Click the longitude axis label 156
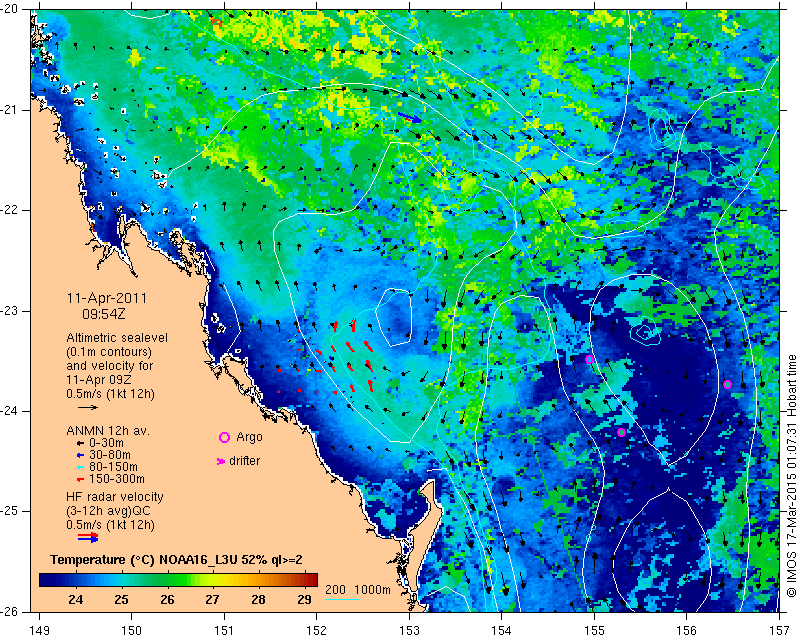 (x=687, y=630)
